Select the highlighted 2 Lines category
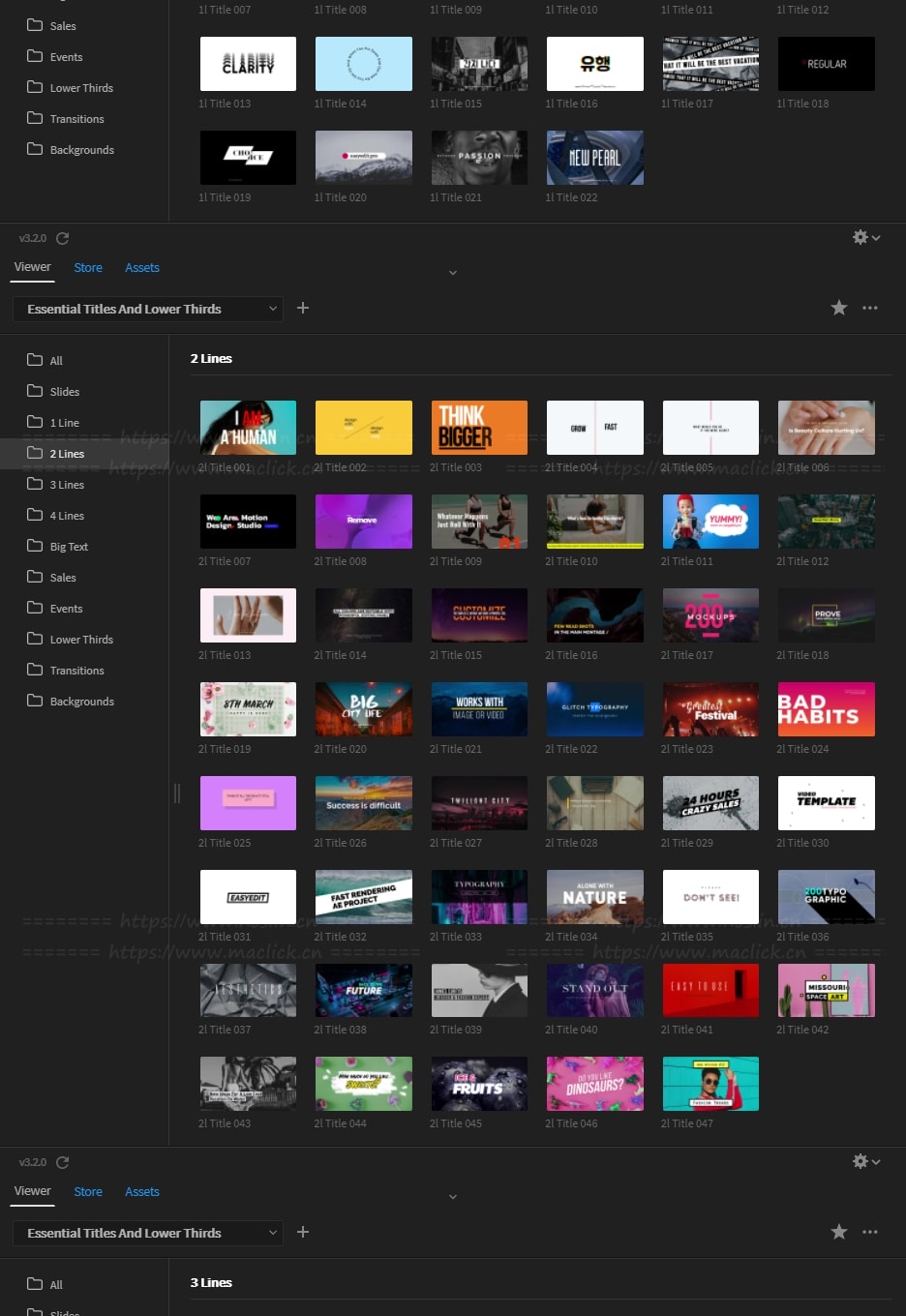Viewport: 906px width, 1316px height. click(67, 454)
